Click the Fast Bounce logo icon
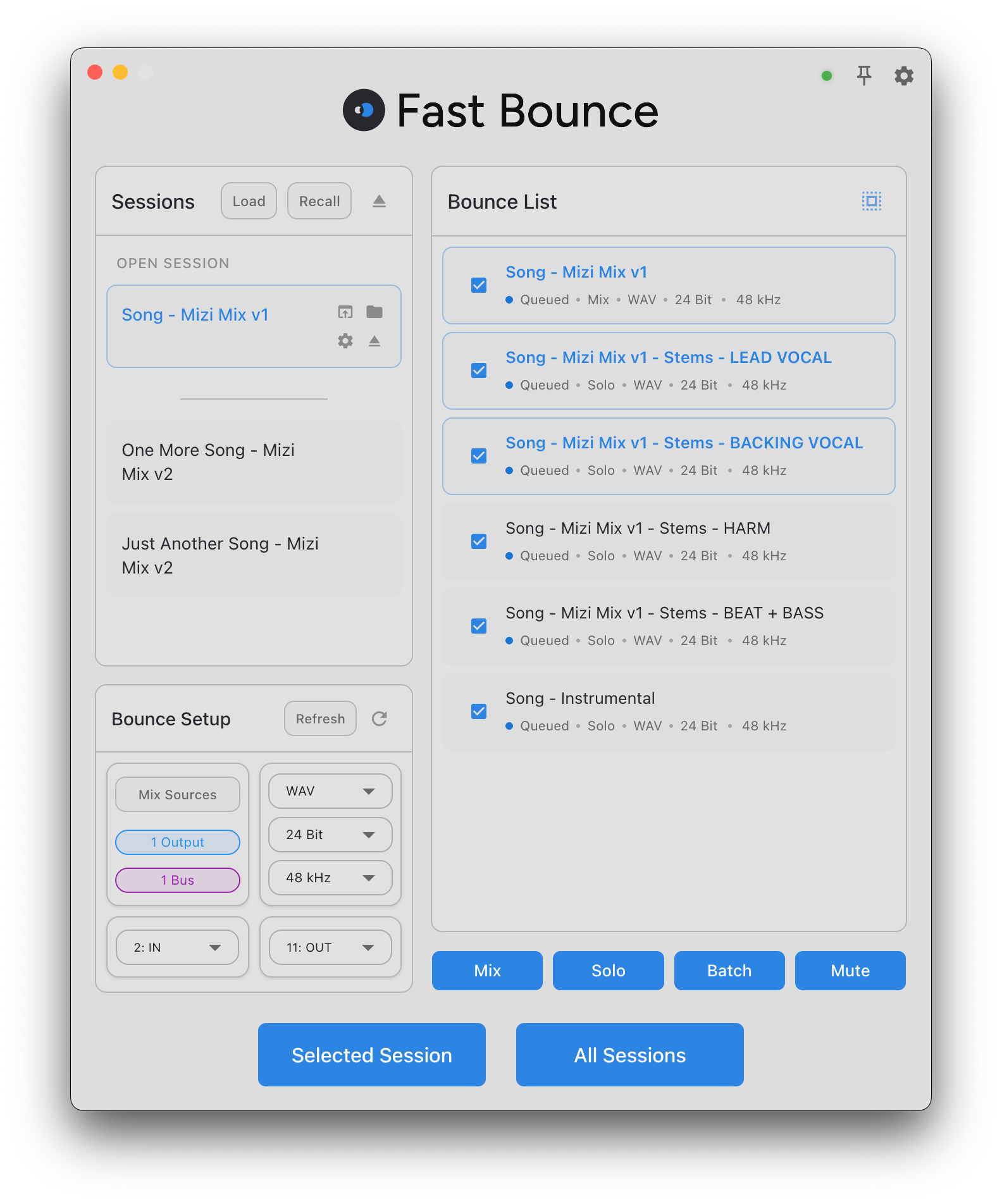 (364, 110)
